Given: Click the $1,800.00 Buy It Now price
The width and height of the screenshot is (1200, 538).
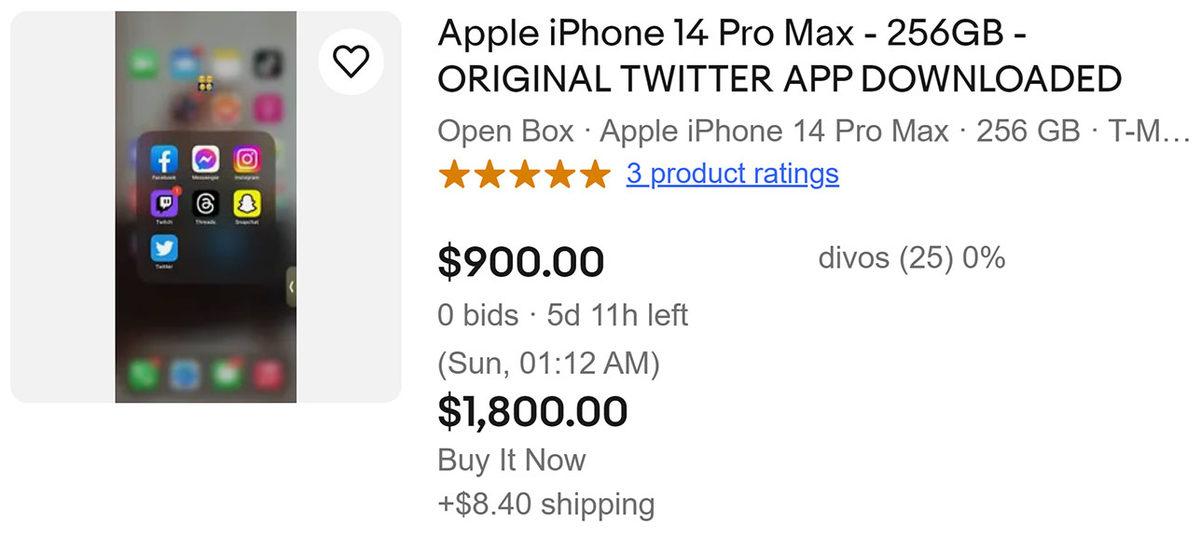Looking at the screenshot, I should 533,410.
